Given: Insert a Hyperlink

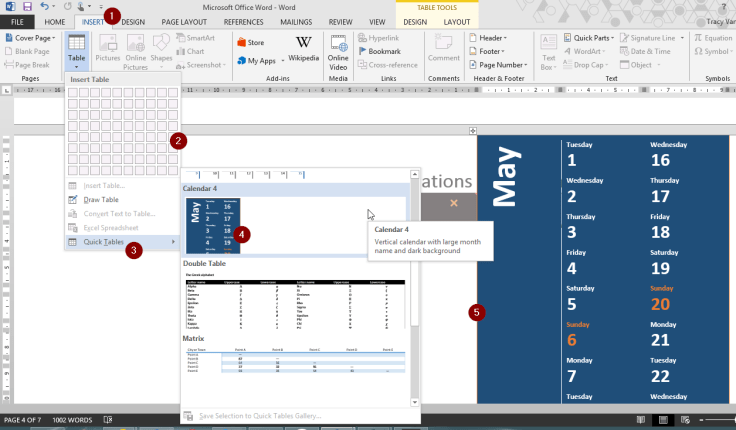Looking at the screenshot, I should pos(378,38).
